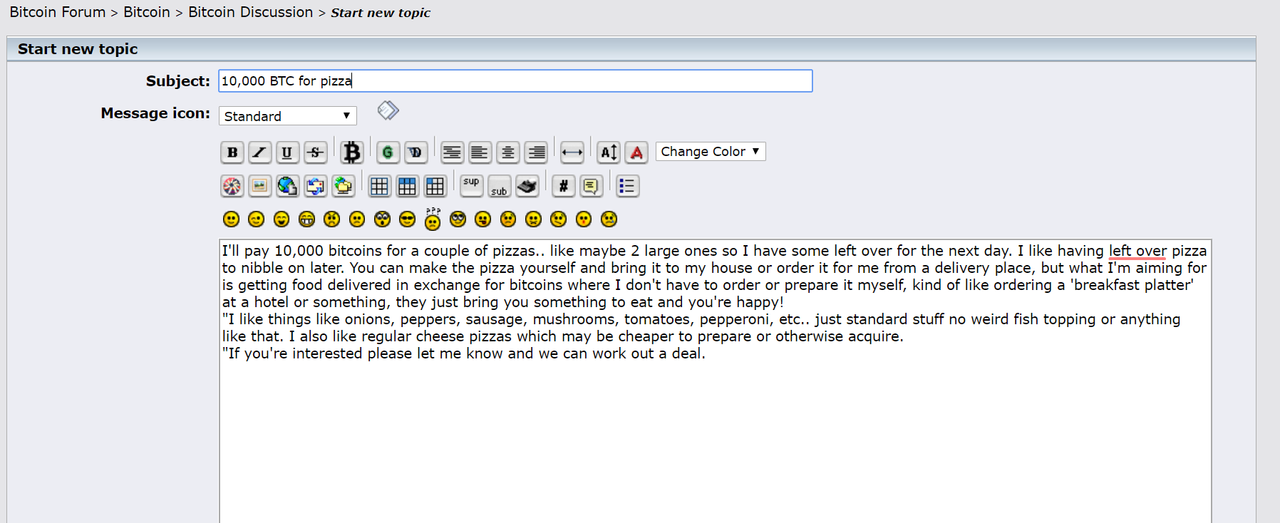Click the underlined 'left over' words
Image resolution: width=1280 pixels, height=523 pixels.
[x=1137, y=251]
